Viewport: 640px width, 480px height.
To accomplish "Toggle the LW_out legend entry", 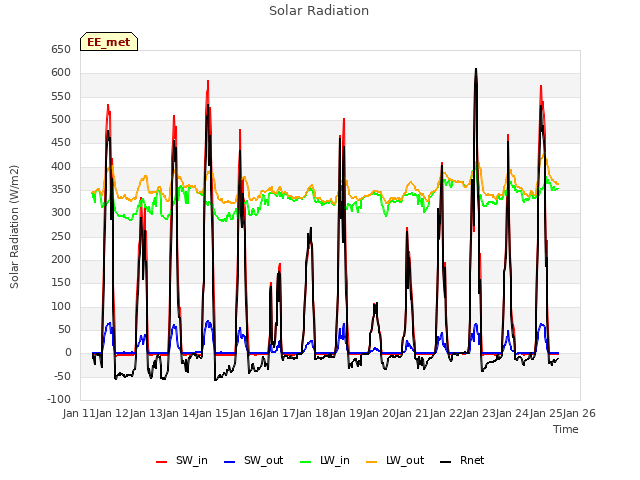I will (395, 460).
